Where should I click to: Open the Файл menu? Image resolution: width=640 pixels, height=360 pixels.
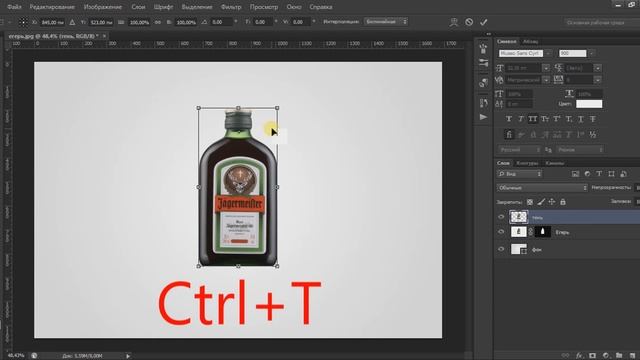(x=14, y=7)
